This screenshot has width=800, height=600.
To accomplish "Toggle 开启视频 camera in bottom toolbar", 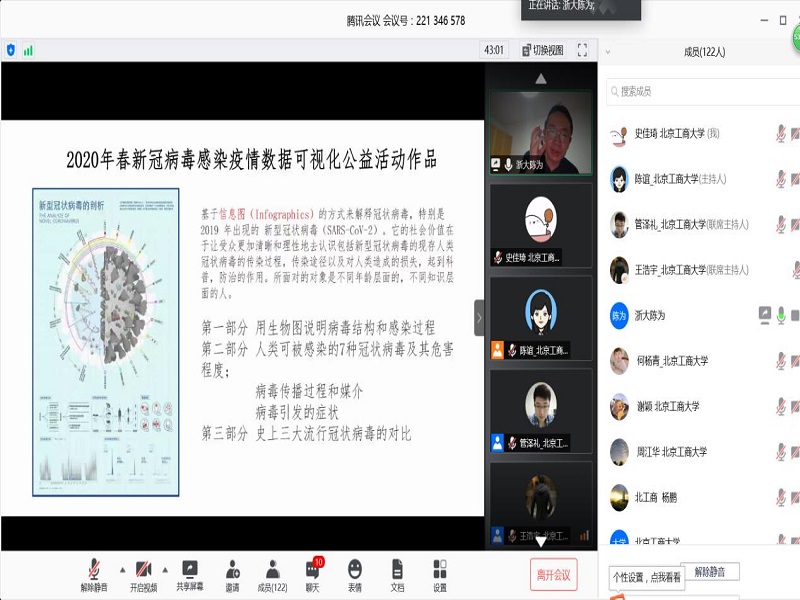I will [x=144, y=574].
